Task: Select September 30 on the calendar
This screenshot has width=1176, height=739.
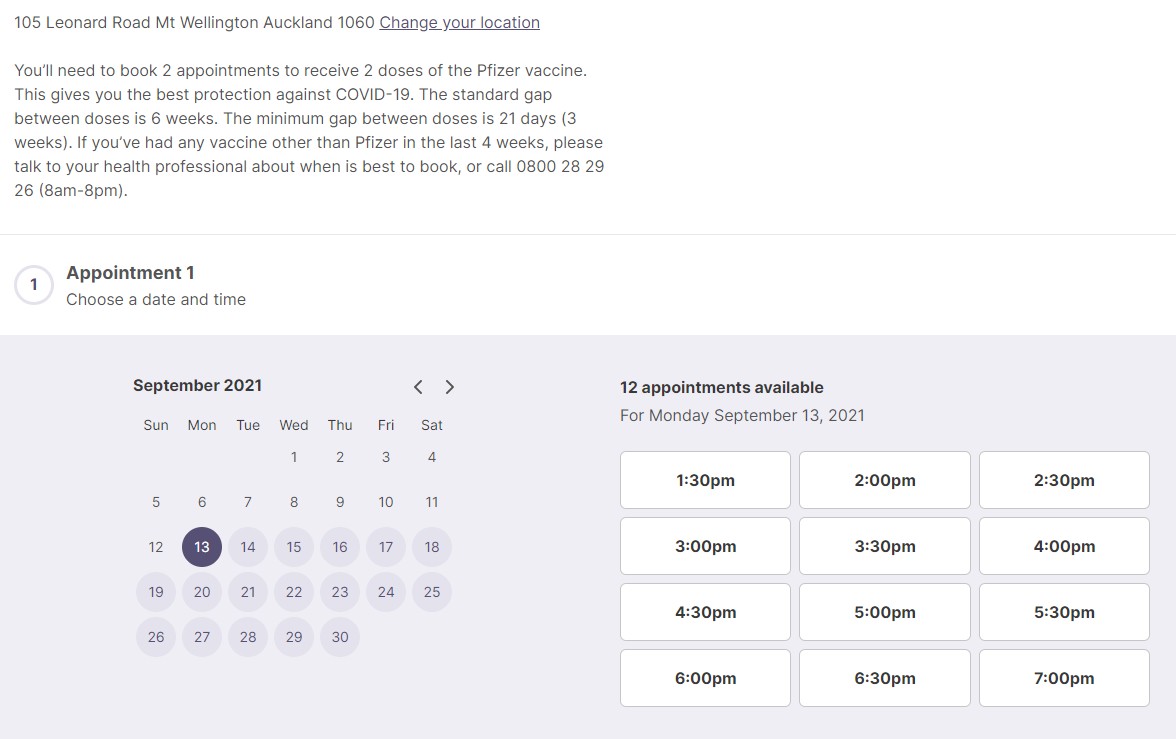Action: point(340,637)
